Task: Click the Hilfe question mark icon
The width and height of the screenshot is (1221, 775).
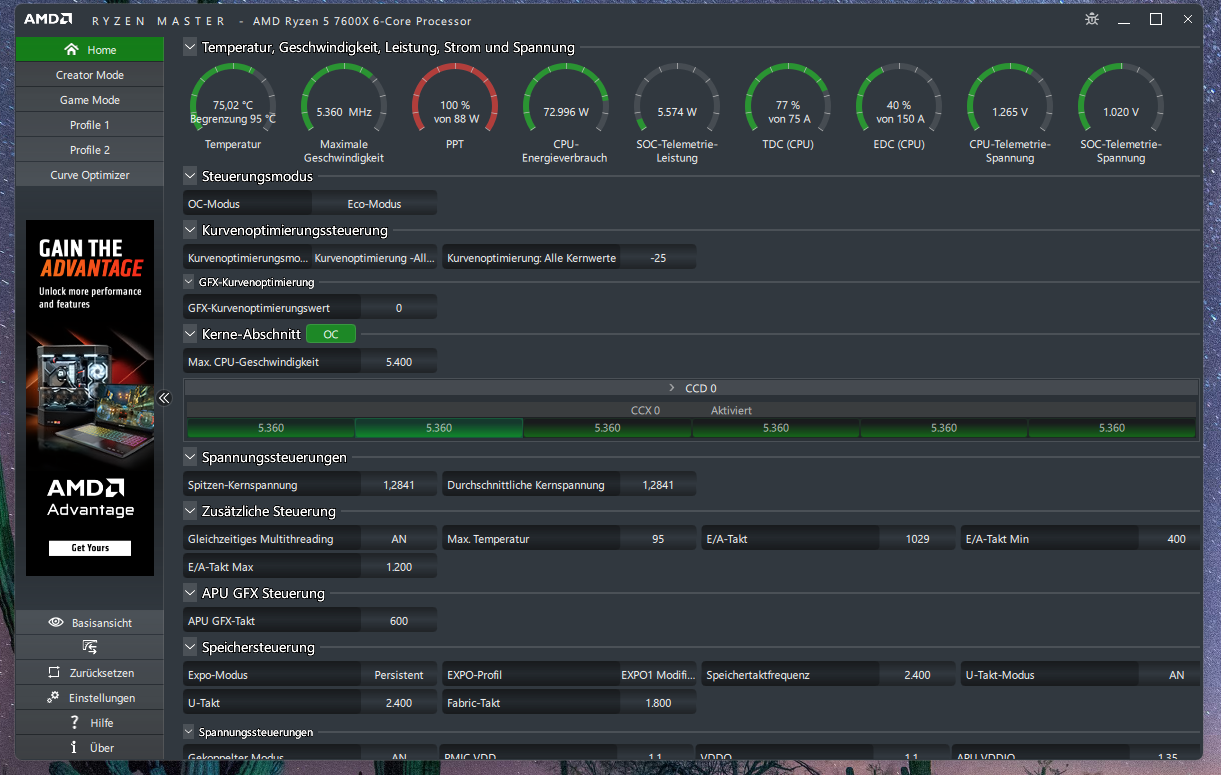Action: point(74,723)
